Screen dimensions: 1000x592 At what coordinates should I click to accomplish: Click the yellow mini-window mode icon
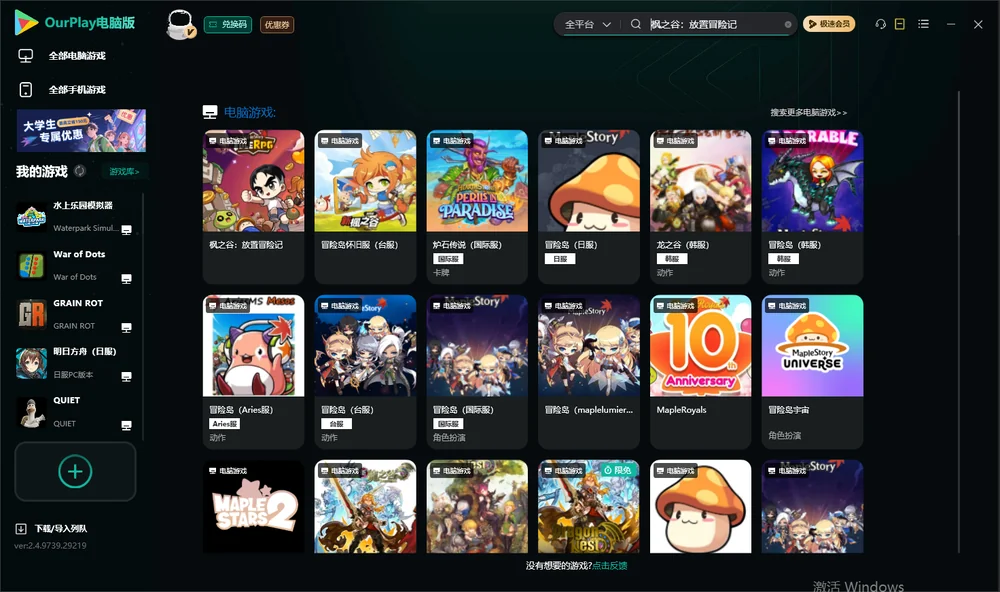click(x=899, y=24)
